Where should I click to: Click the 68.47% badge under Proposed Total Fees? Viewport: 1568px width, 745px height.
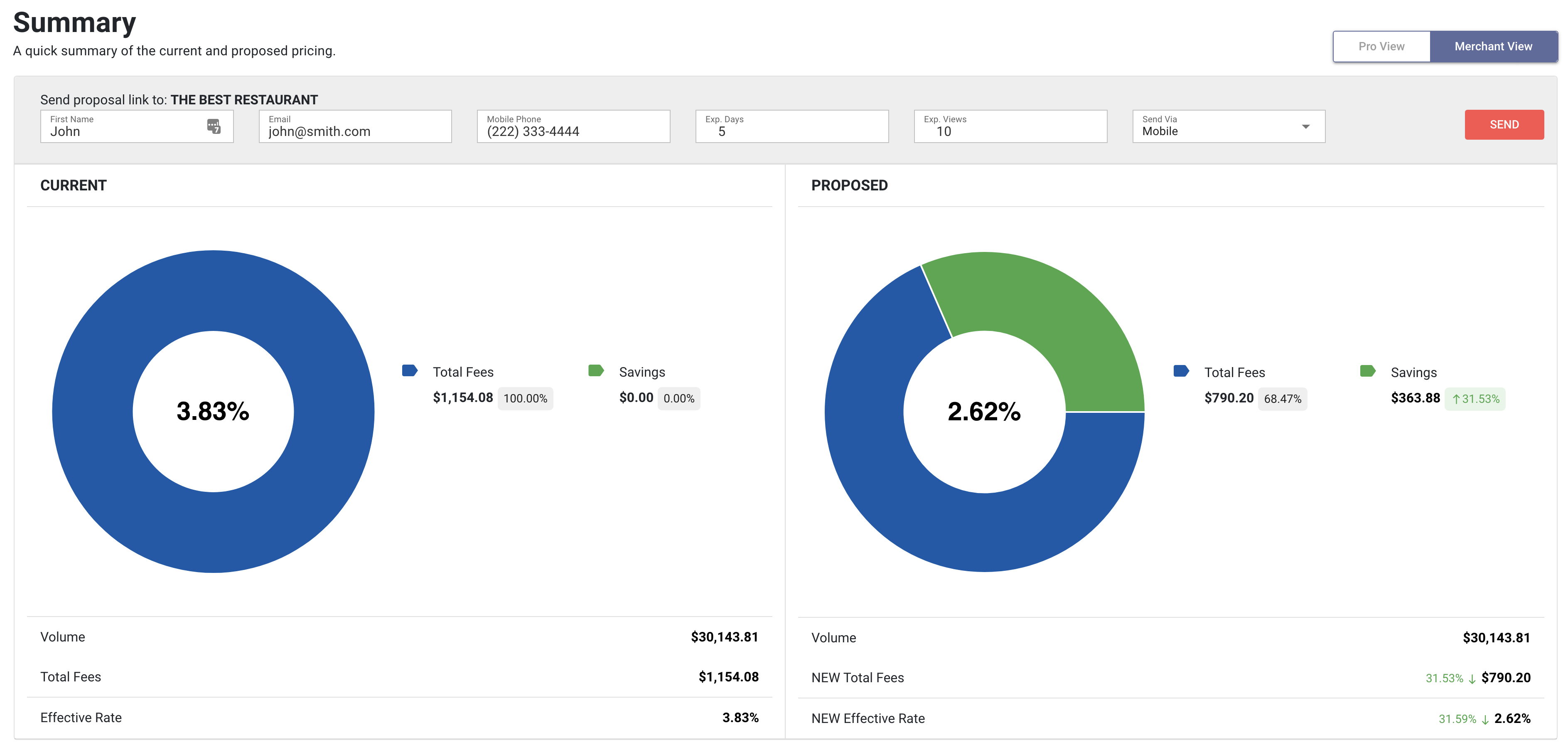point(1282,399)
